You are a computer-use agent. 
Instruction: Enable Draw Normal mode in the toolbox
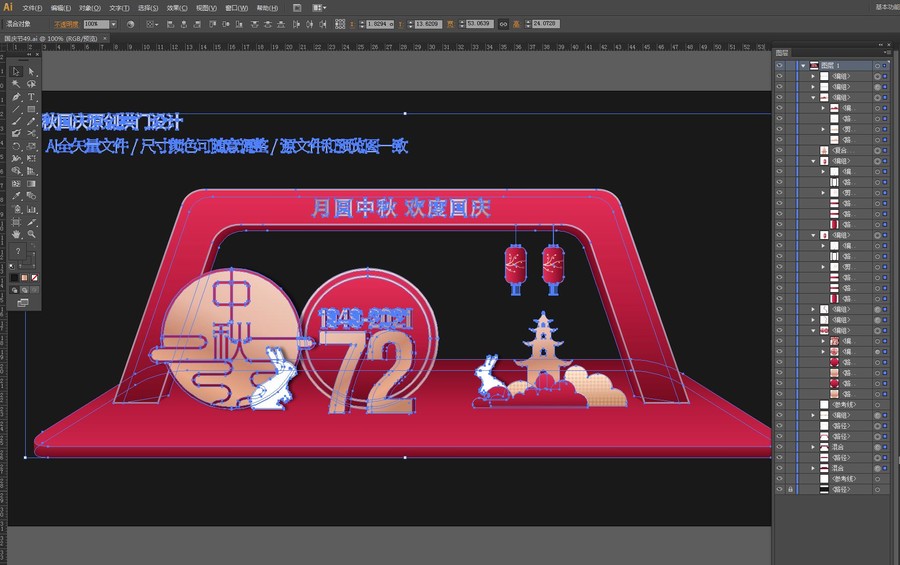click(14, 290)
